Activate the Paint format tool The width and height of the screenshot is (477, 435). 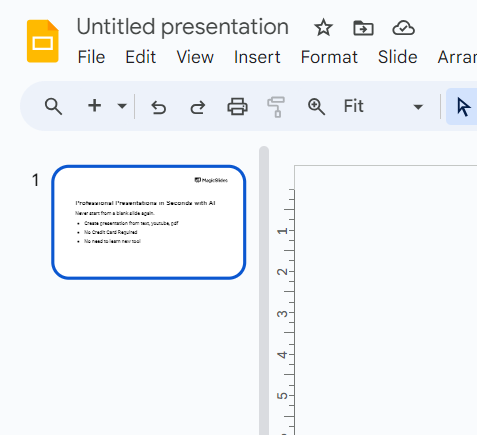tap(276, 107)
